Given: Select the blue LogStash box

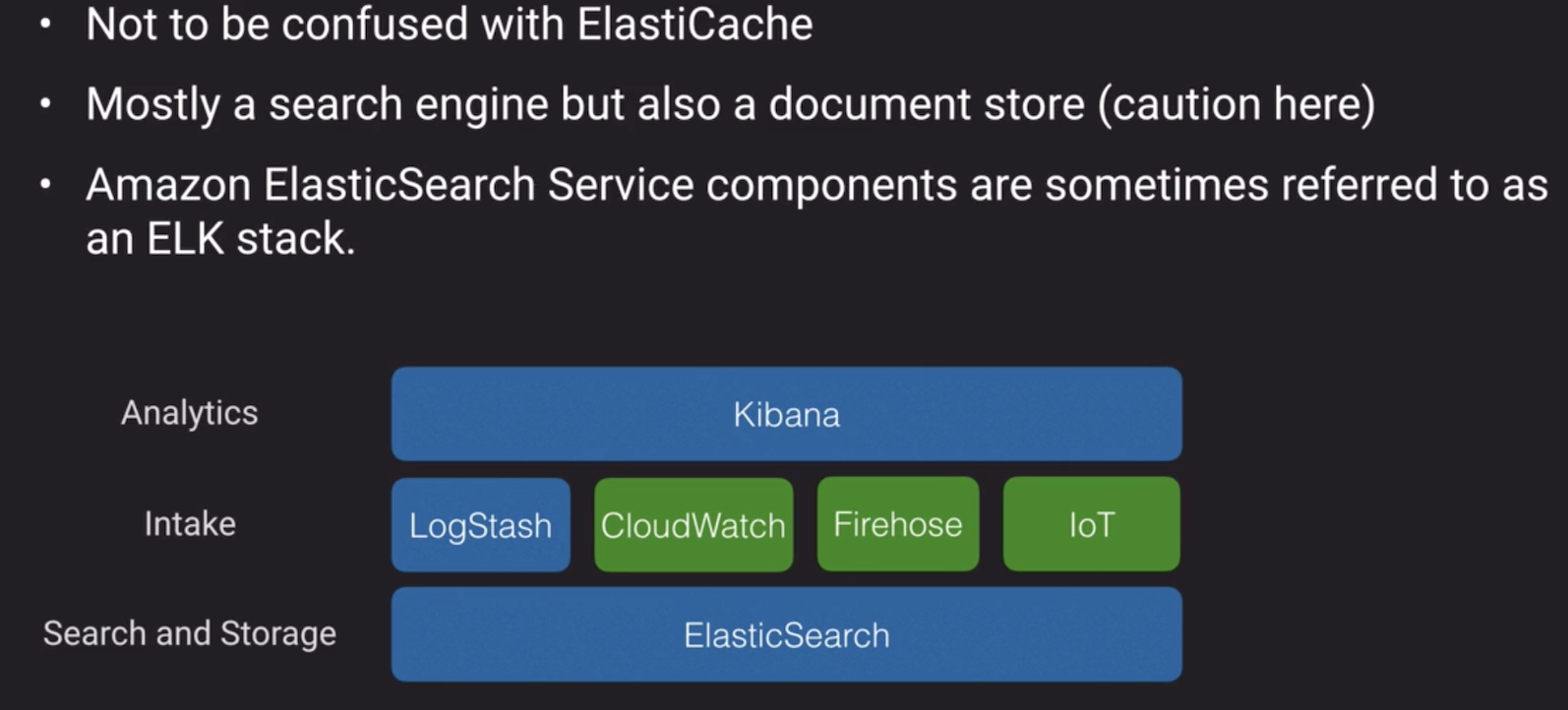Looking at the screenshot, I should tap(480, 525).
